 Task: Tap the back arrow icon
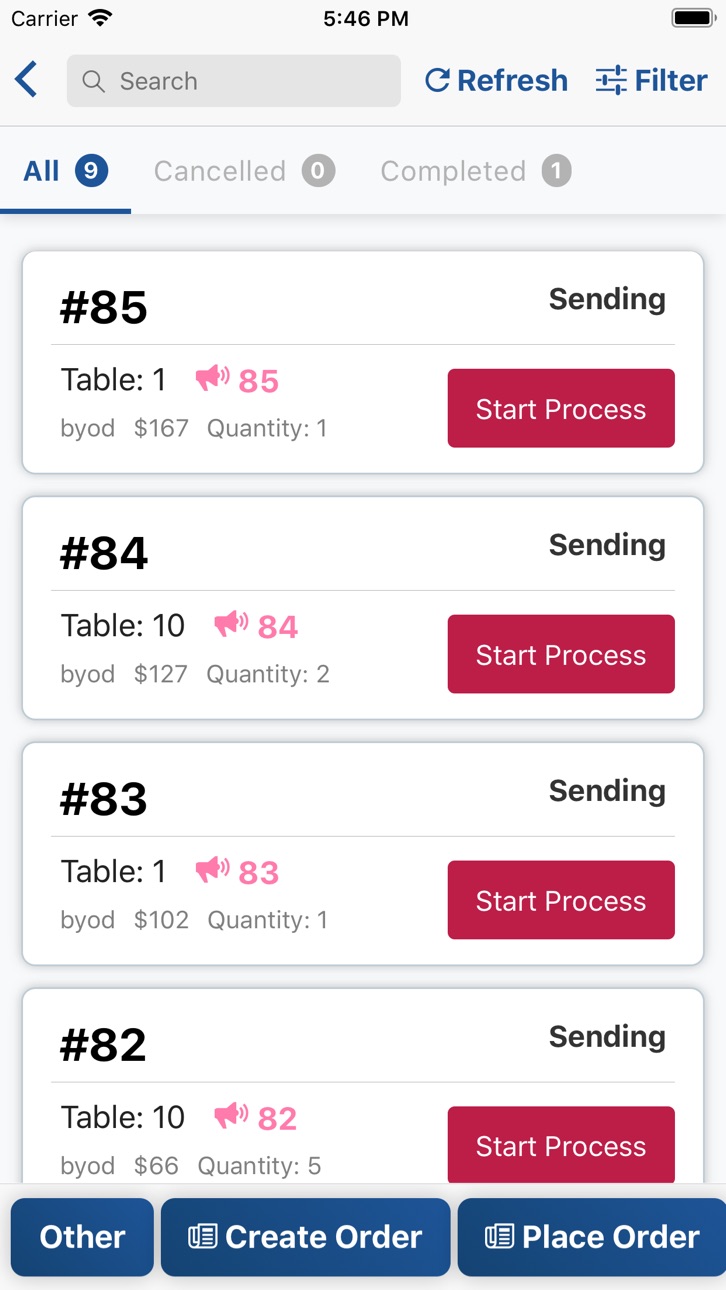[x=26, y=80]
